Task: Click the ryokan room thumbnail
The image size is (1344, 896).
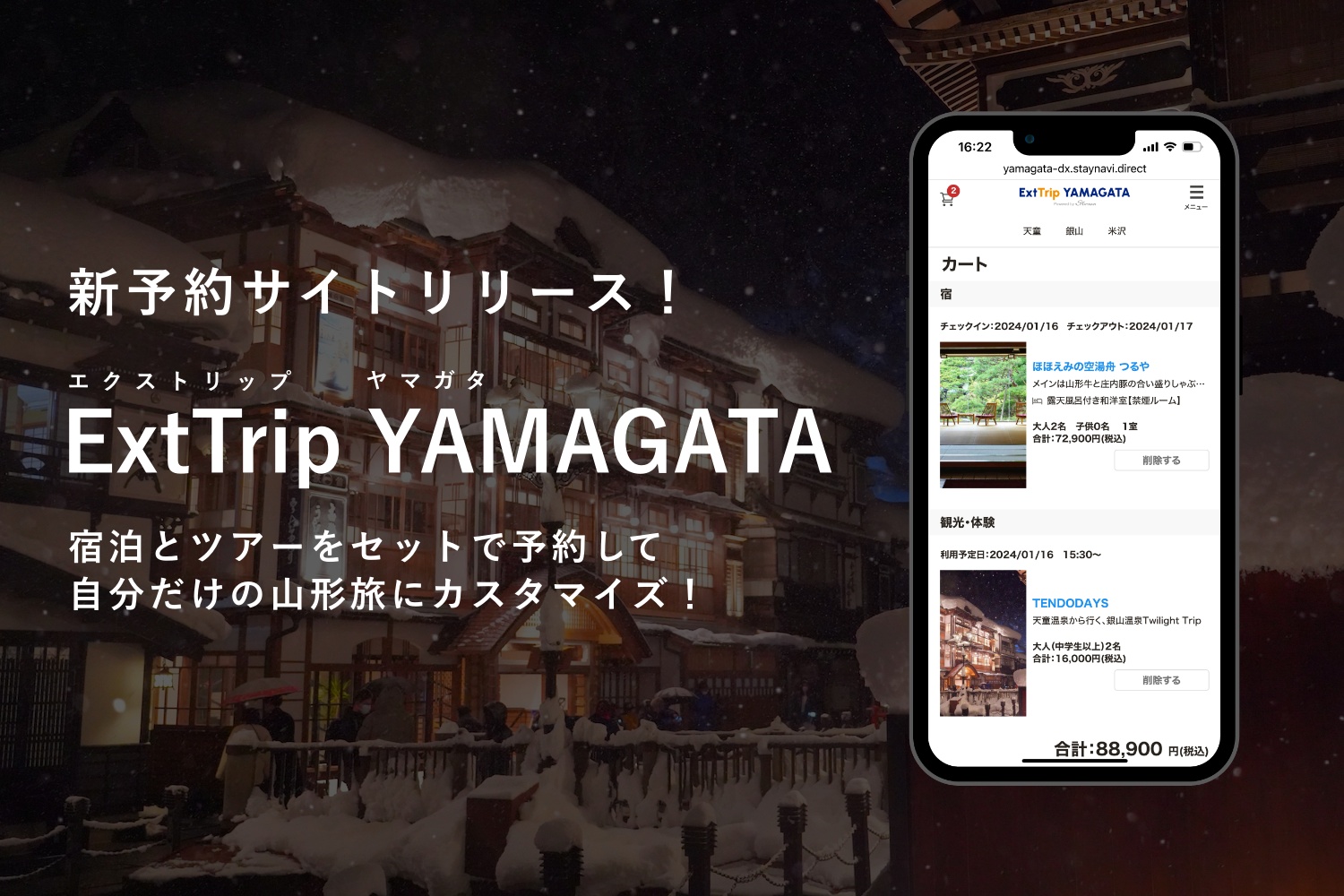Action: point(983,415)
